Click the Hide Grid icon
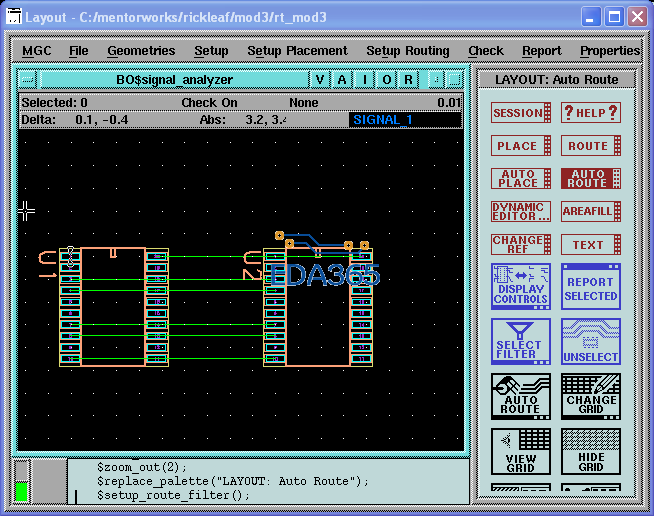 pyautogui.click(x=590, y=451)
